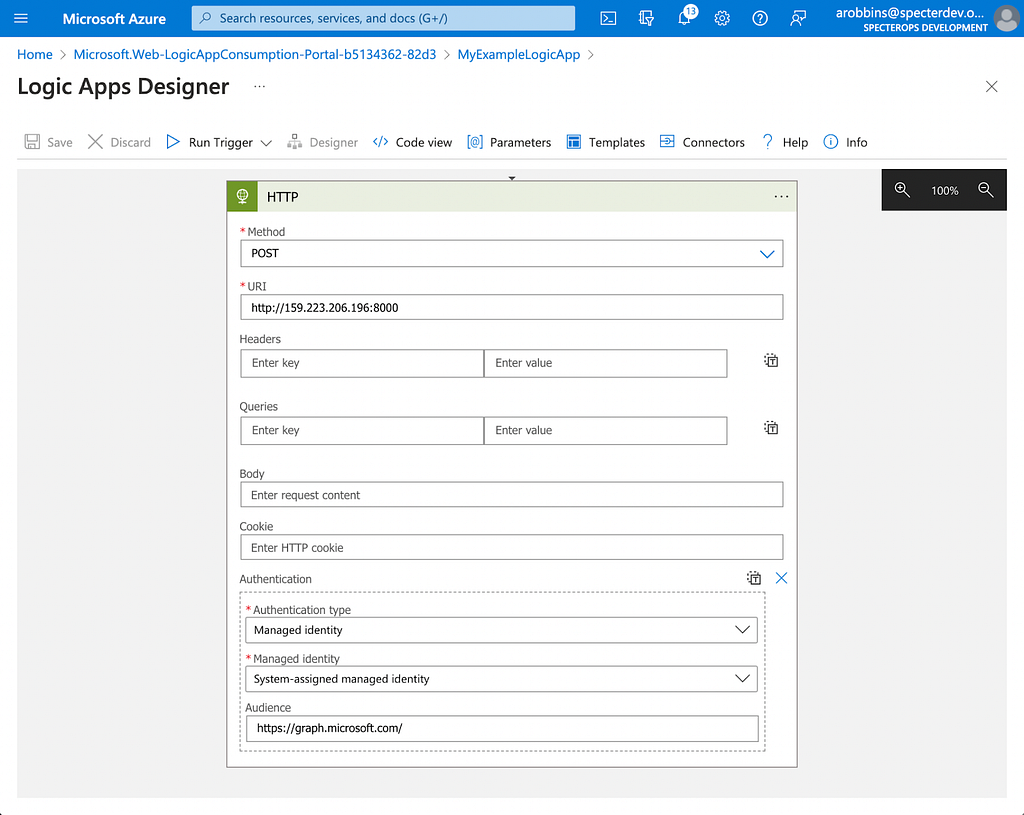Click the Microsoft Azure logo text
The width and height of the screenshot is (1024, 815).
click(114, 19)
